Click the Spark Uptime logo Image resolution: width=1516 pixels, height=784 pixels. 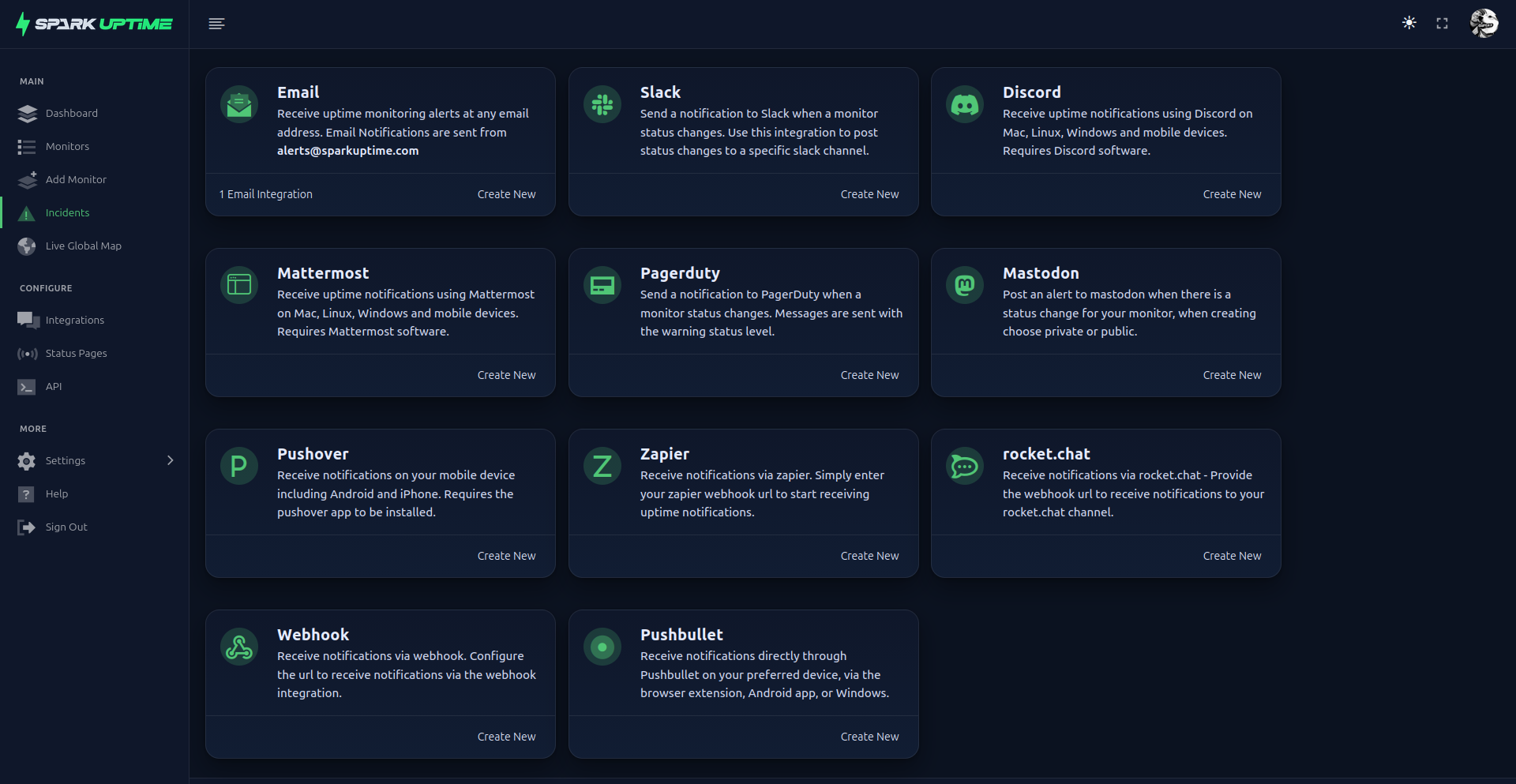pyautogui.click(x=94, y=24)
